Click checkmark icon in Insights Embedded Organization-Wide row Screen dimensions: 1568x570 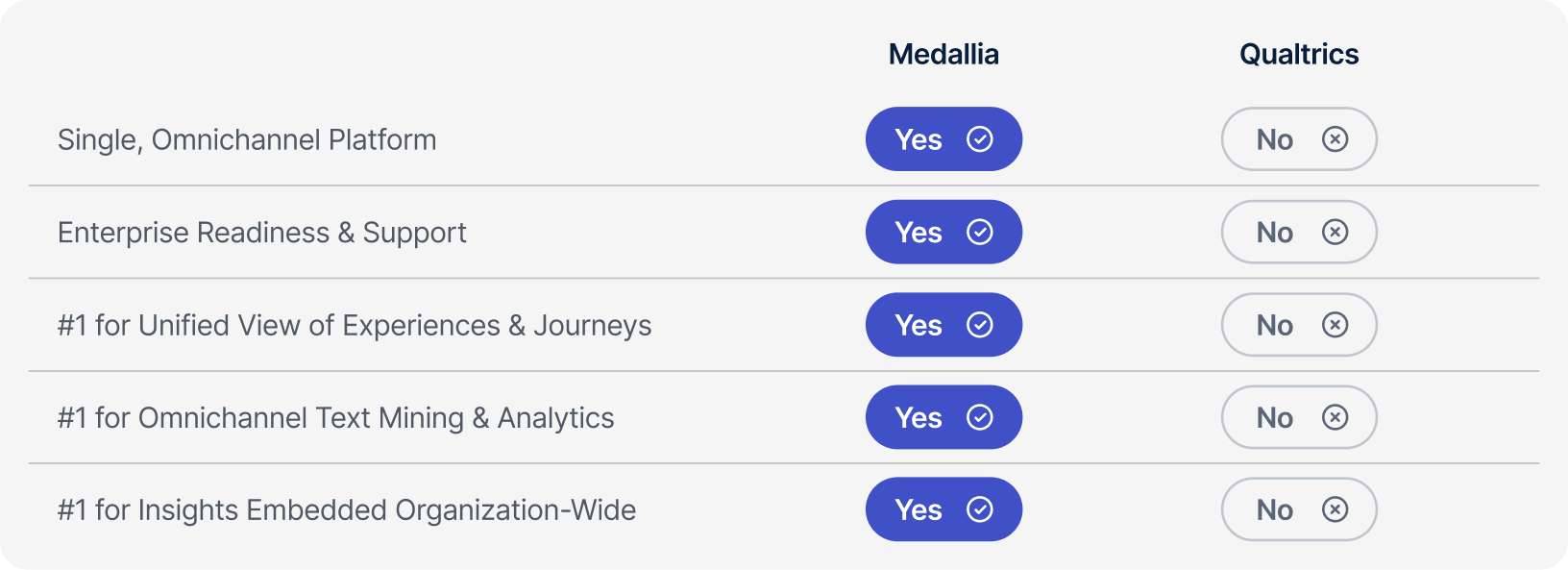pyautogui.click(x=979, y=509)
